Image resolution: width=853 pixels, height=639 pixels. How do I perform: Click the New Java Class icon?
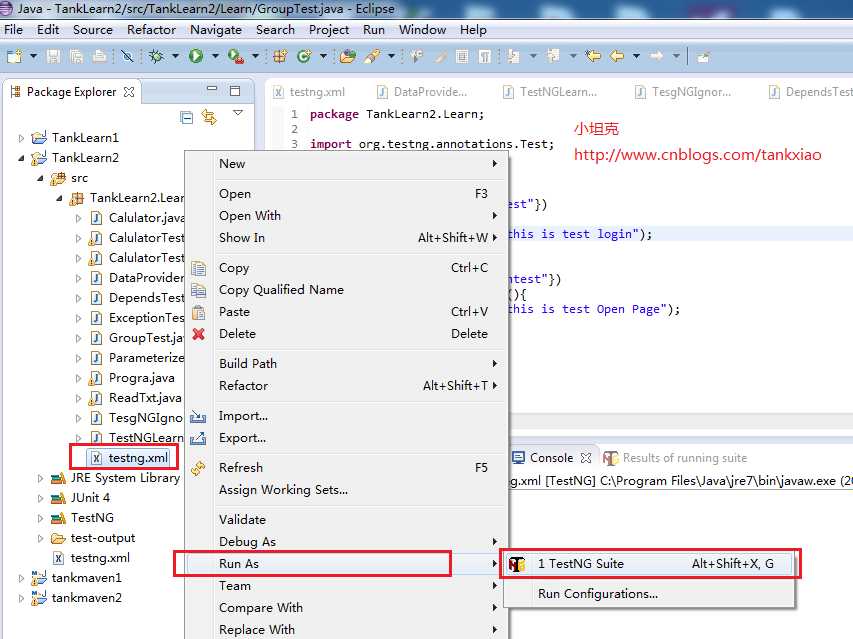(304, 56)
